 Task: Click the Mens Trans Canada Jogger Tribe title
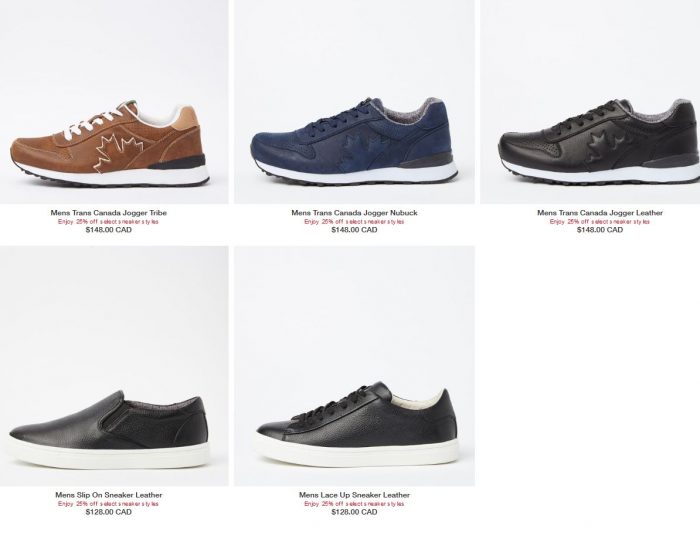pos(108,213)
